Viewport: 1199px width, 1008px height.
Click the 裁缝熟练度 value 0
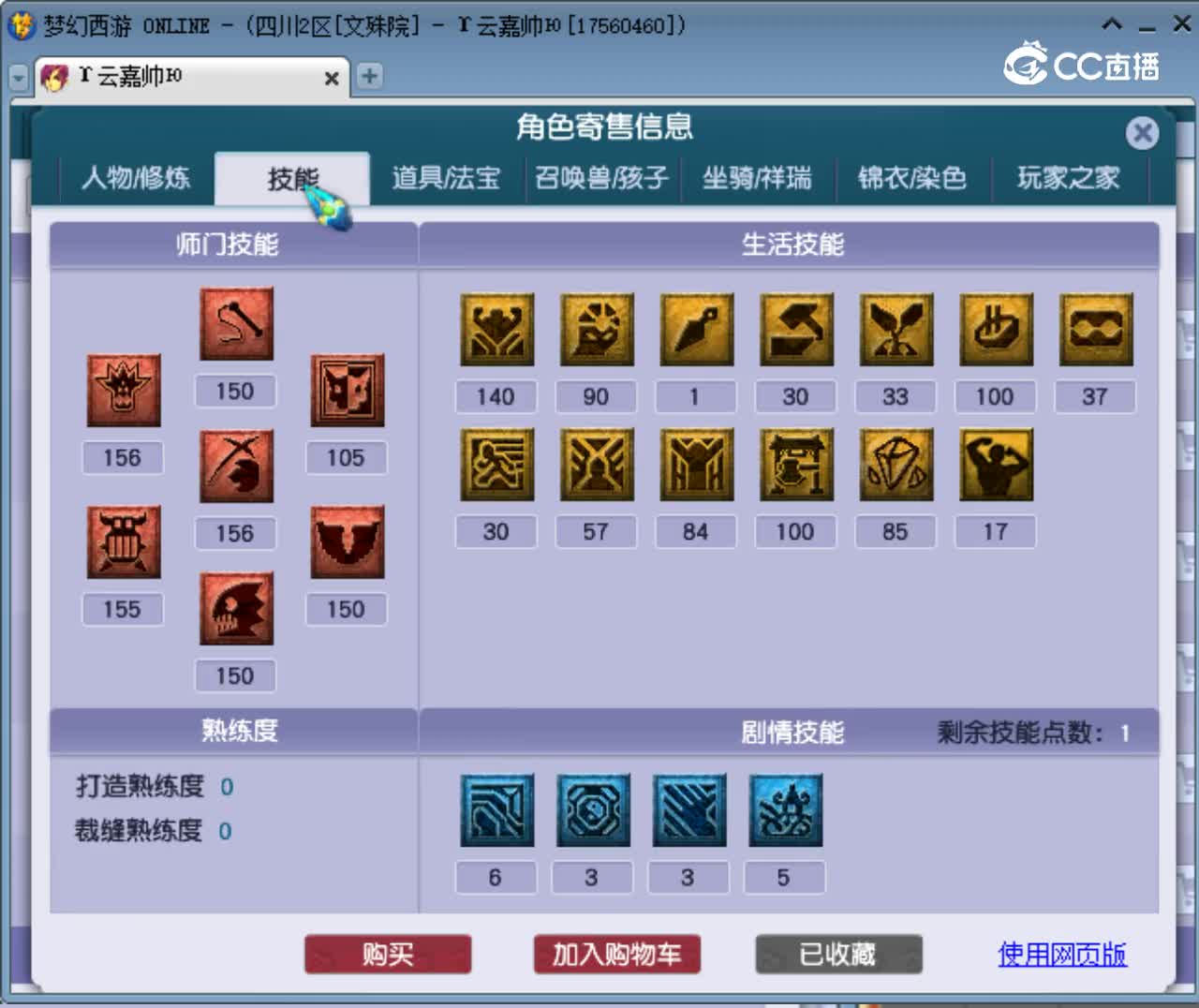(225, 831)
